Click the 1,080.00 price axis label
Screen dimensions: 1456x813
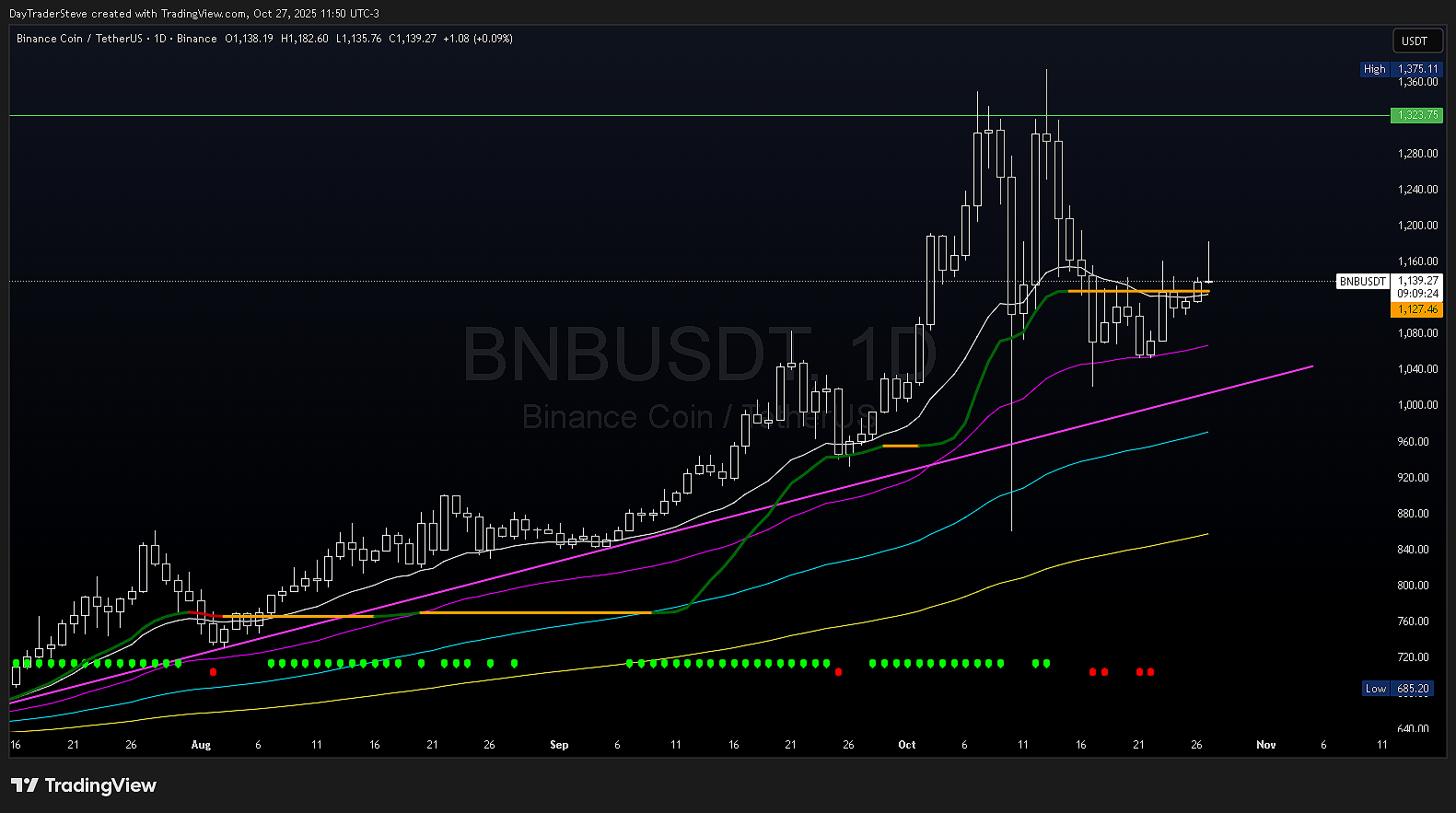point(1418,333)
